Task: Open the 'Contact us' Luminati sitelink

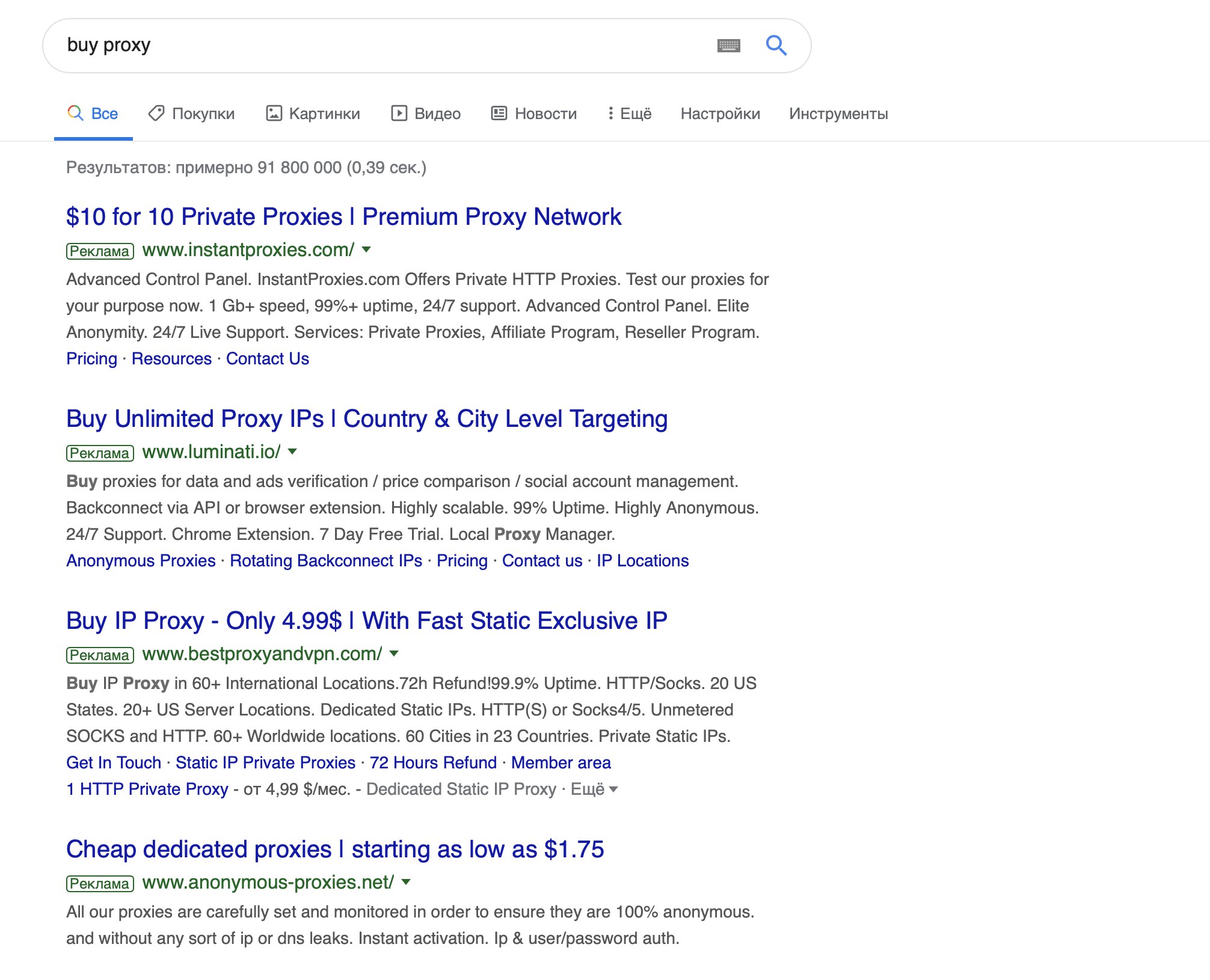Action: coord(542,561)
